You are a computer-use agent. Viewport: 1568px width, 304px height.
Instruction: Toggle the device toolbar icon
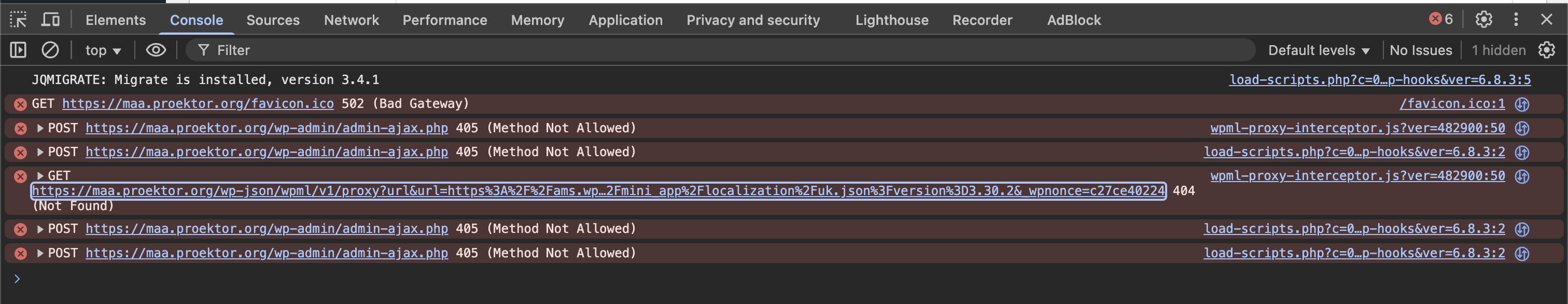click(50, 20)
